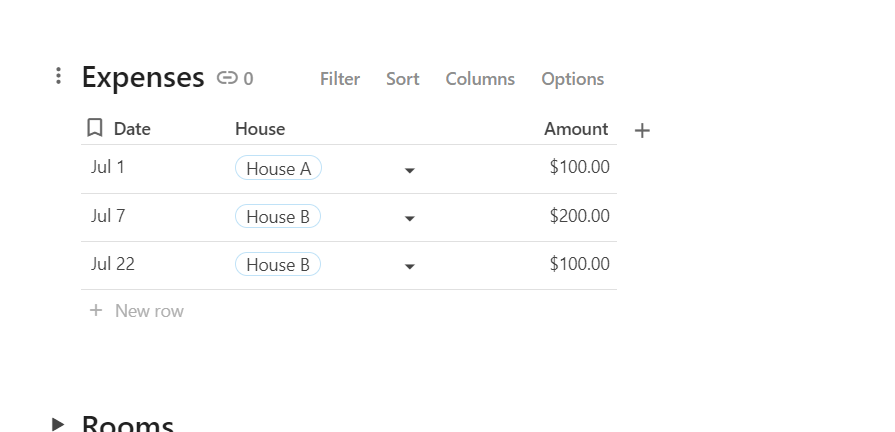Select the House B tag in Jul 7 row

point(278,217)
